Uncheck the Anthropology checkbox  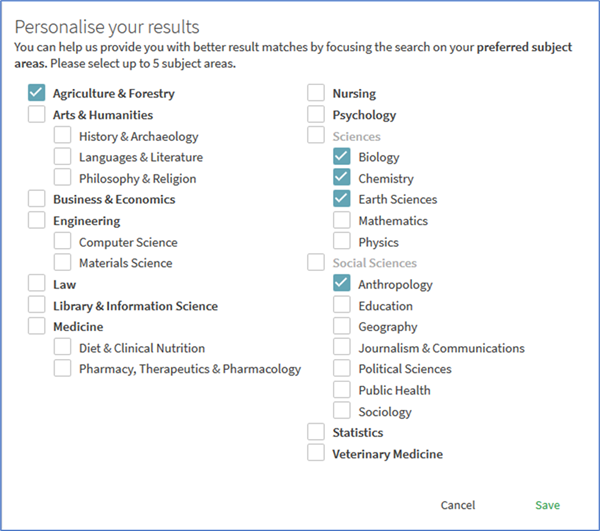point(342,284)
